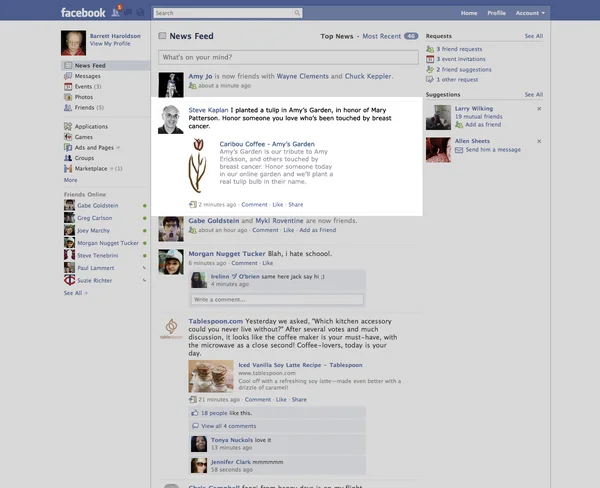Viewport: 600px width, 488px height.
Task: Open Caribou Coffee - Amy's Garden link
Action: click(267, 144)
